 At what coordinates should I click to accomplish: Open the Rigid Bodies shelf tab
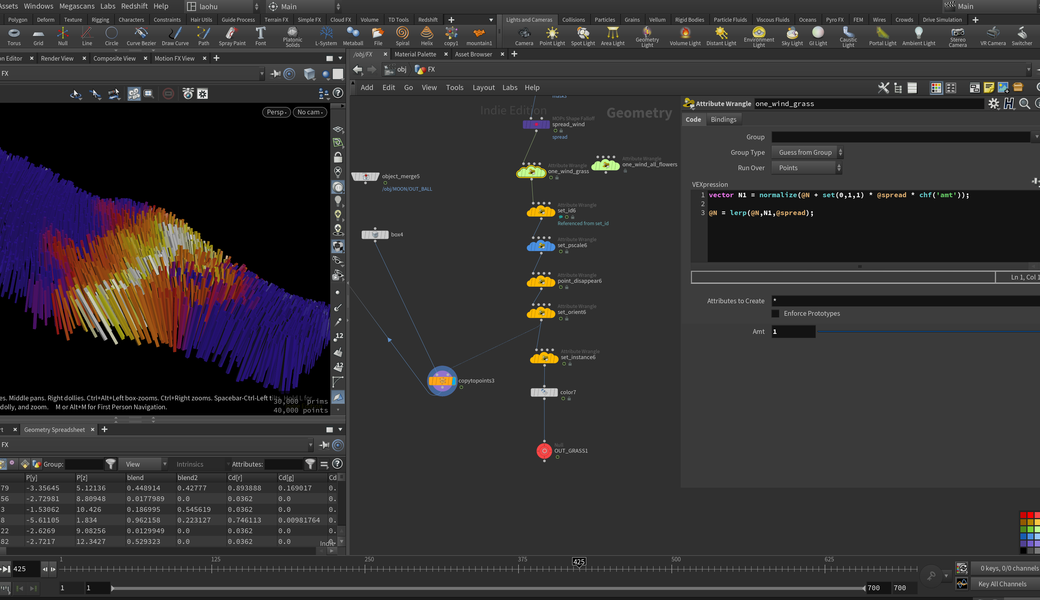(689, 19)
